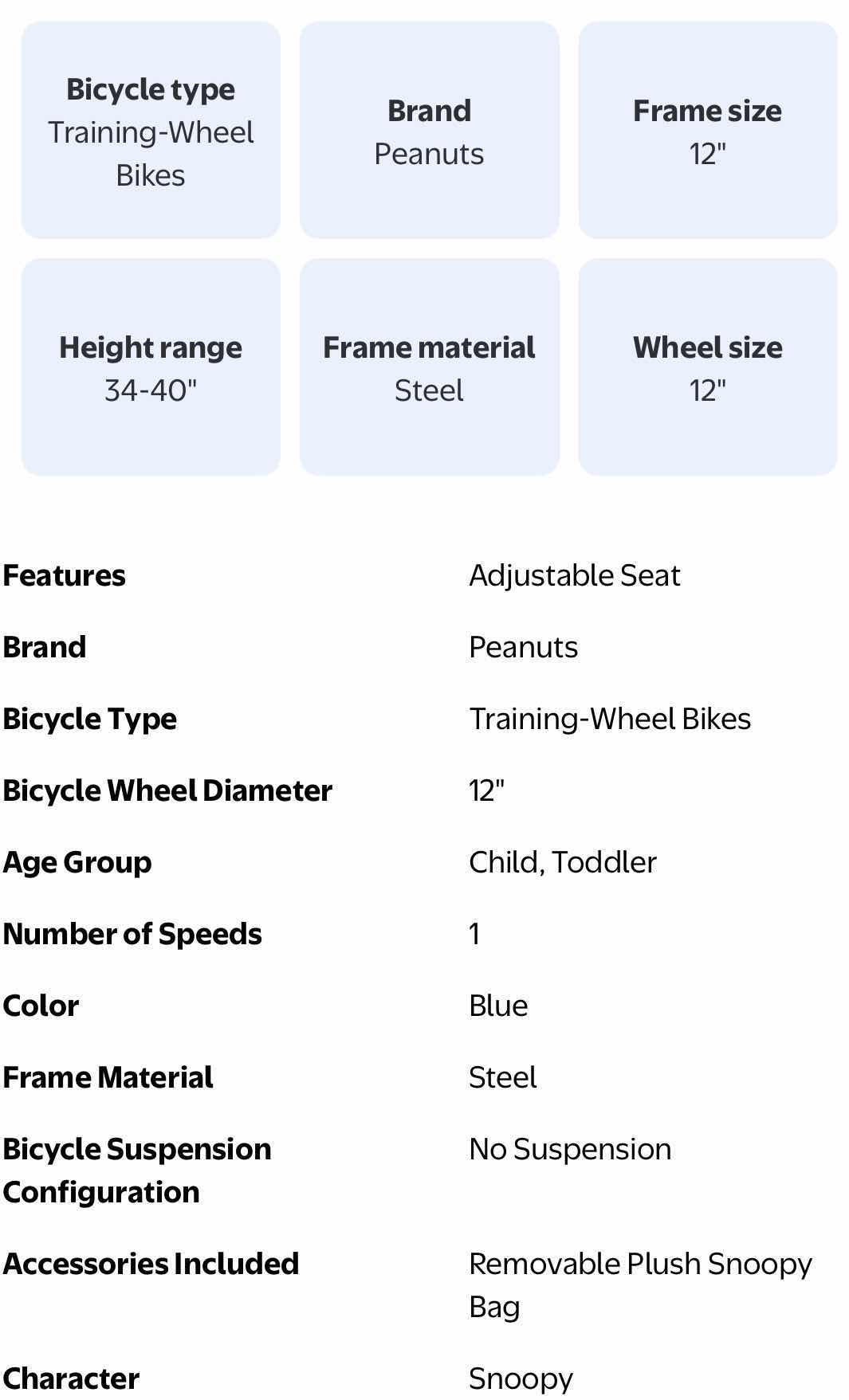Select the Bicycle Suspension Configuration label

pyautogui.click(x=137, y=1171)
